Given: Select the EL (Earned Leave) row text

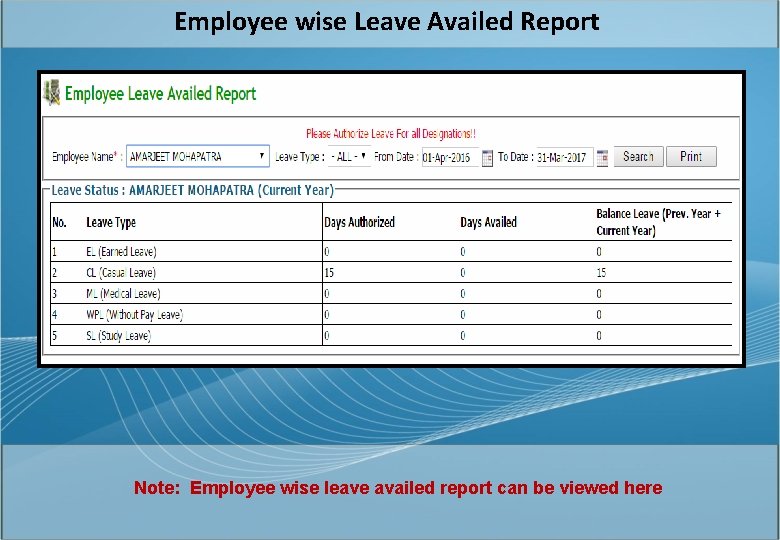Looking at the screenshot, I should tap(121, 252).
